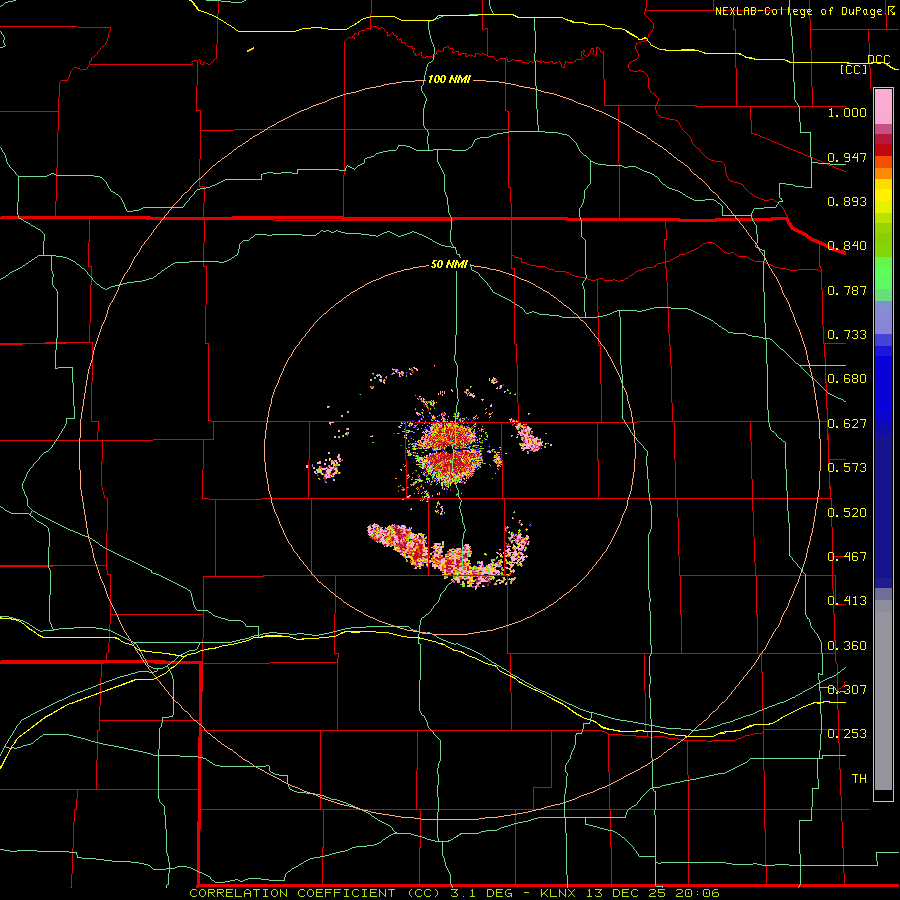Click the 0.840 color scale value
This screenshot has width=900, height=900.
pos(847,246)
